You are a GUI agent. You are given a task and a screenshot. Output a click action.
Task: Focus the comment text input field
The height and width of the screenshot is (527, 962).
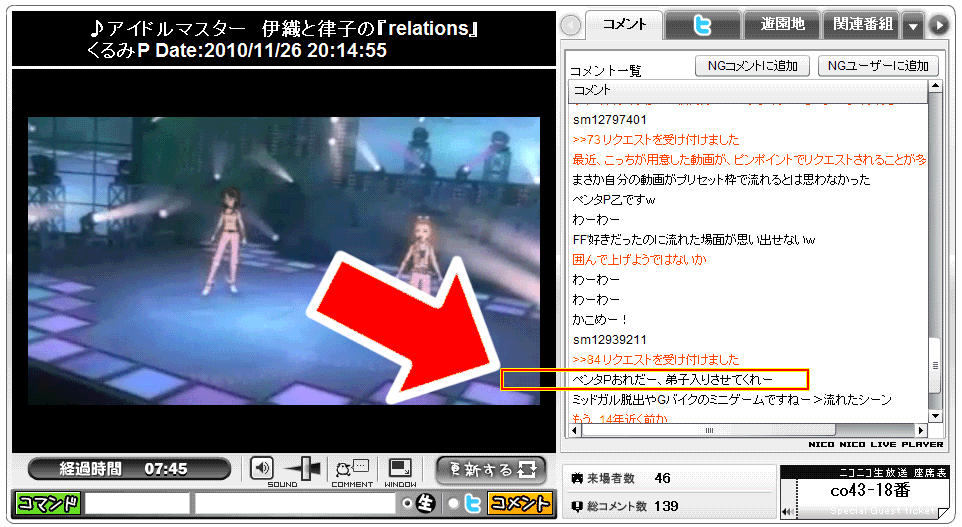coord(295,504)
